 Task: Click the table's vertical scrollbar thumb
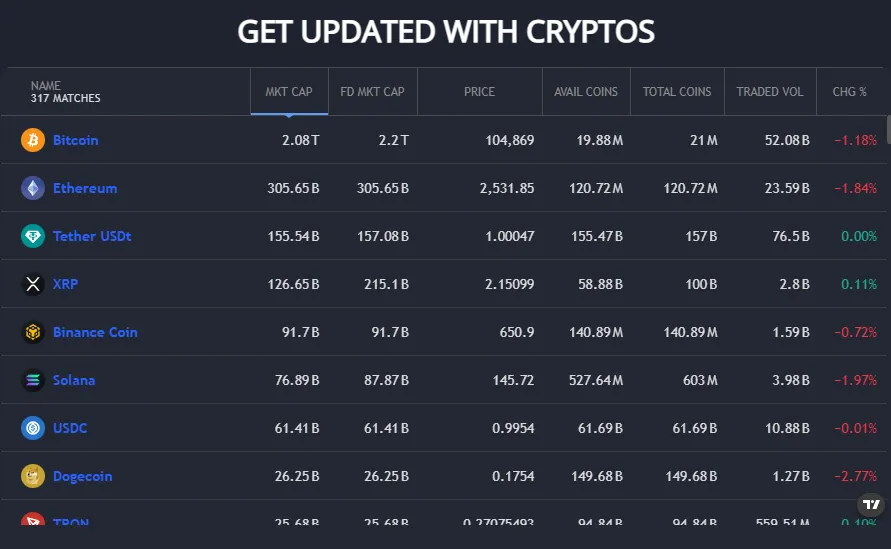(887, 130)
